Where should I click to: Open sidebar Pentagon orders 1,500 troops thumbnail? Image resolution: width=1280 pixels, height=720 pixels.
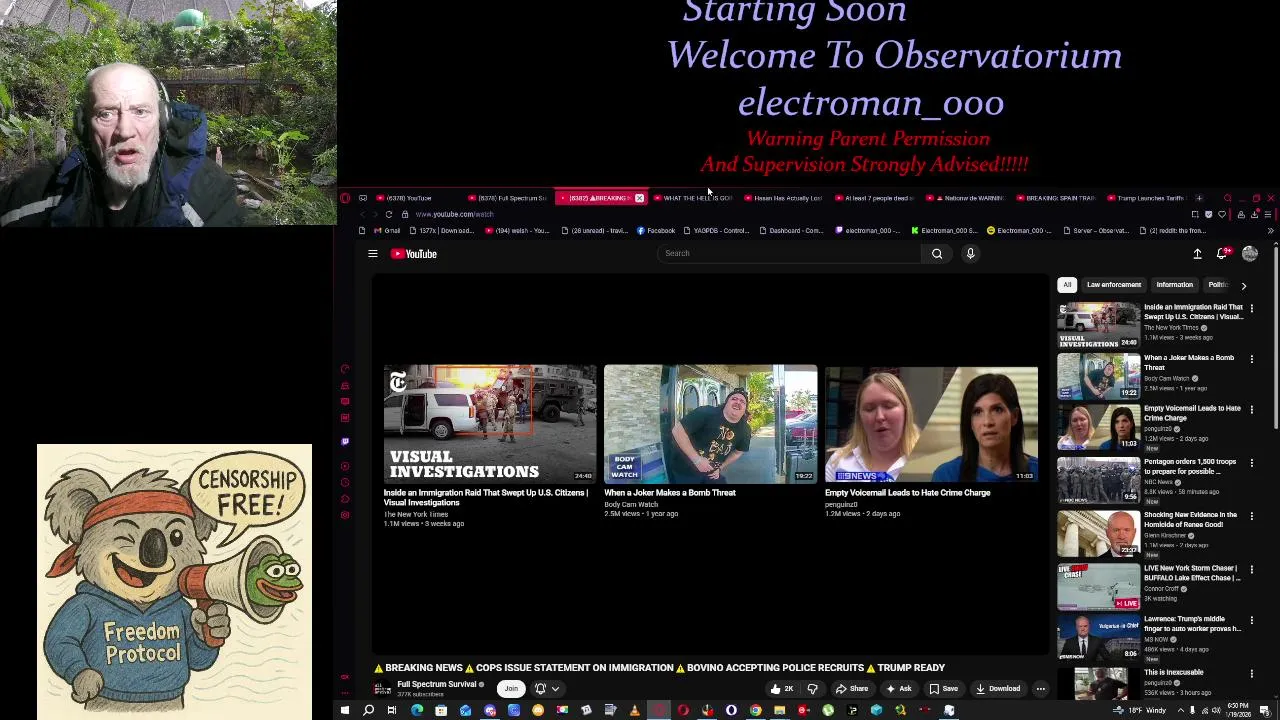[1098, 480]
